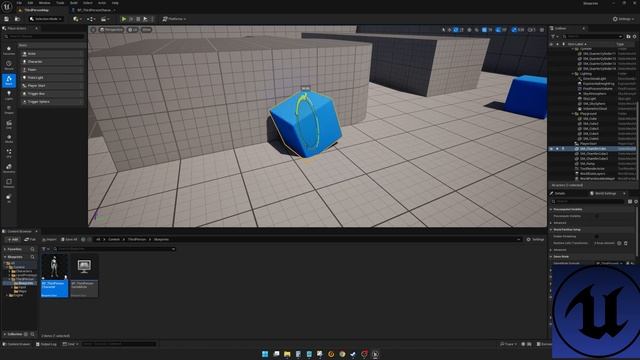Viewport: 640px width, 360px height.
Task: Open the Selection Mode dropdown
Action: click(x=46, y=19)
